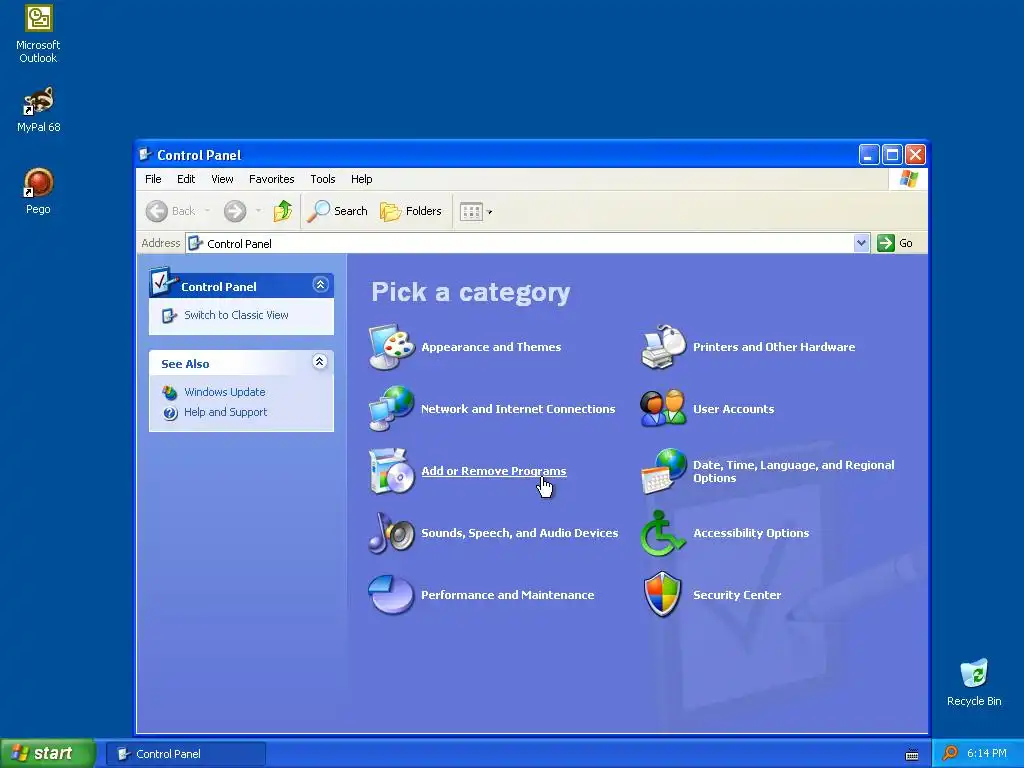Click the Windows Update icon in See Also
This screenshot has height=768, width=1024.
(170, 392)
